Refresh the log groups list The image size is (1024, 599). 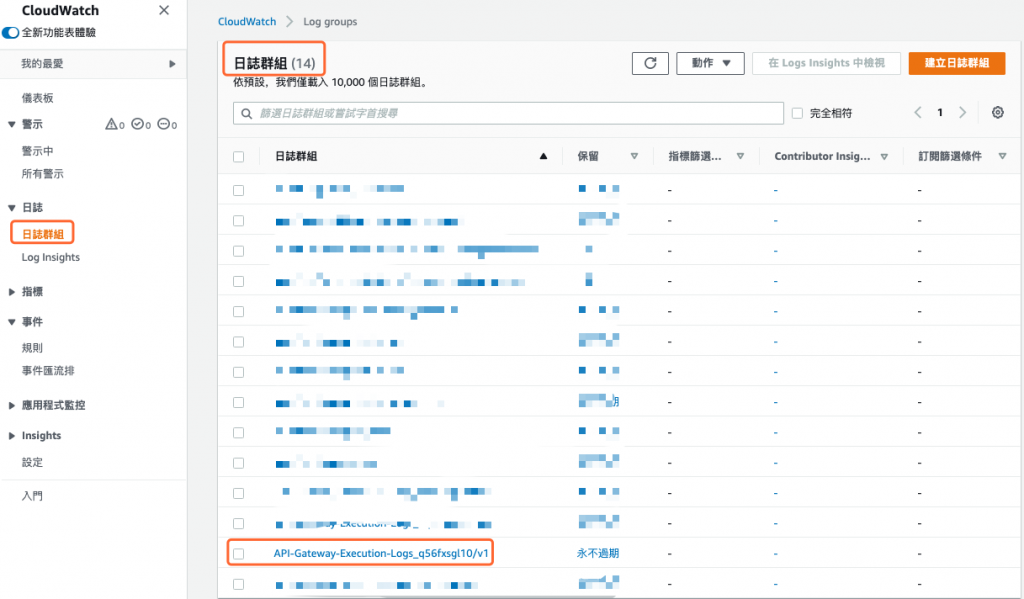tap(650, 63)
